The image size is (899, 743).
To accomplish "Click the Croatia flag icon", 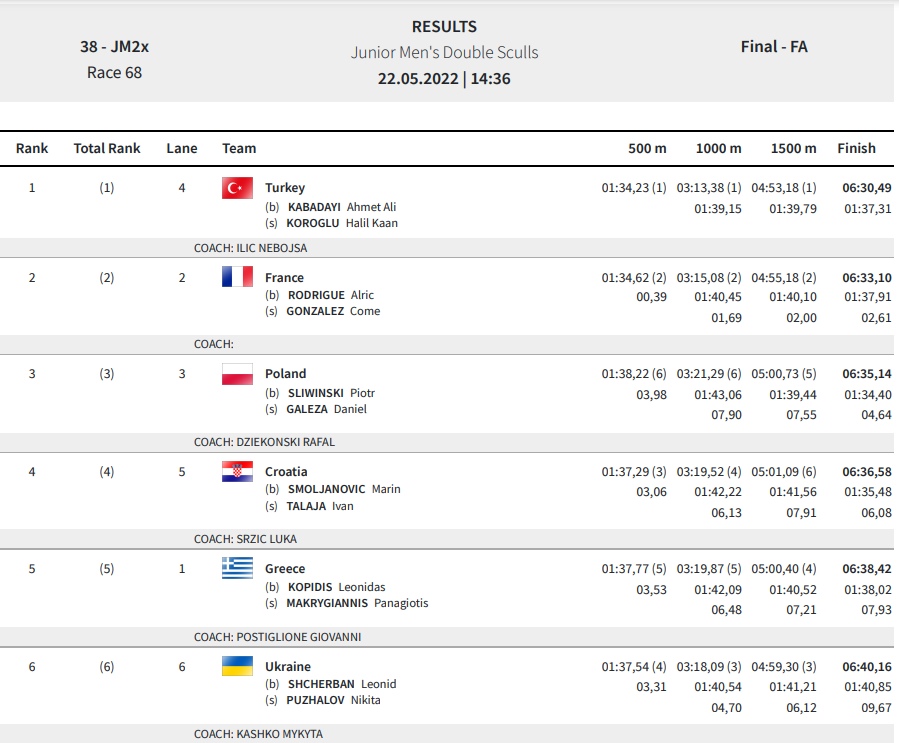I will 237,471.
